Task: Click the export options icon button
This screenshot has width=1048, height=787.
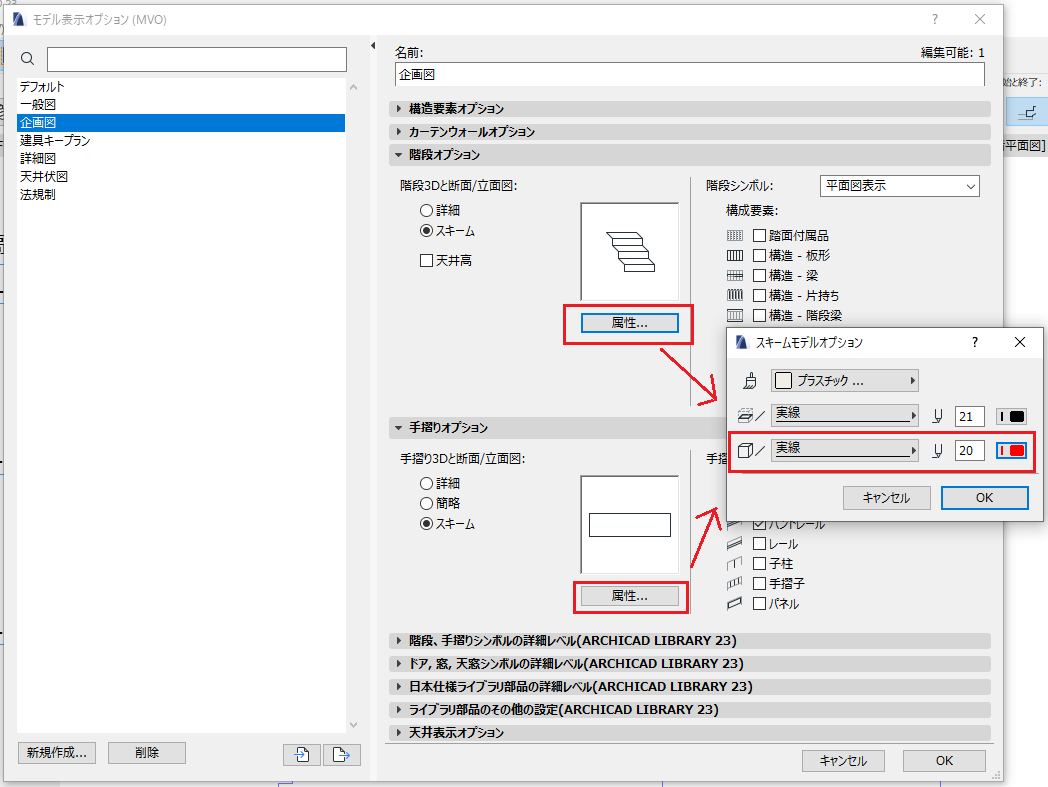Action: pyautogui.click(x=342, y=755)
